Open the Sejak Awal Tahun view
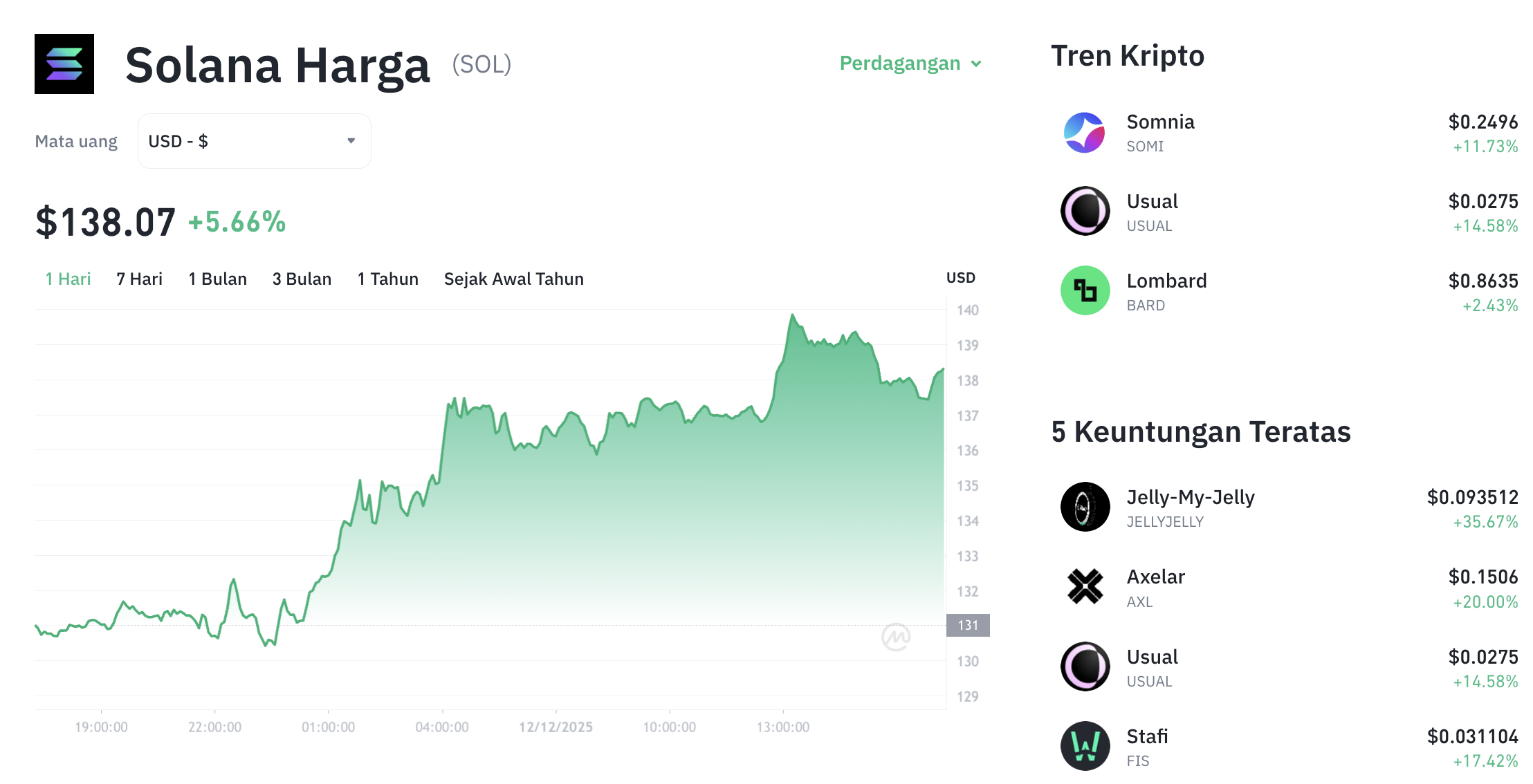This screenshot has height=784, width=1533. pyautogui.click(x=513, y=279)
